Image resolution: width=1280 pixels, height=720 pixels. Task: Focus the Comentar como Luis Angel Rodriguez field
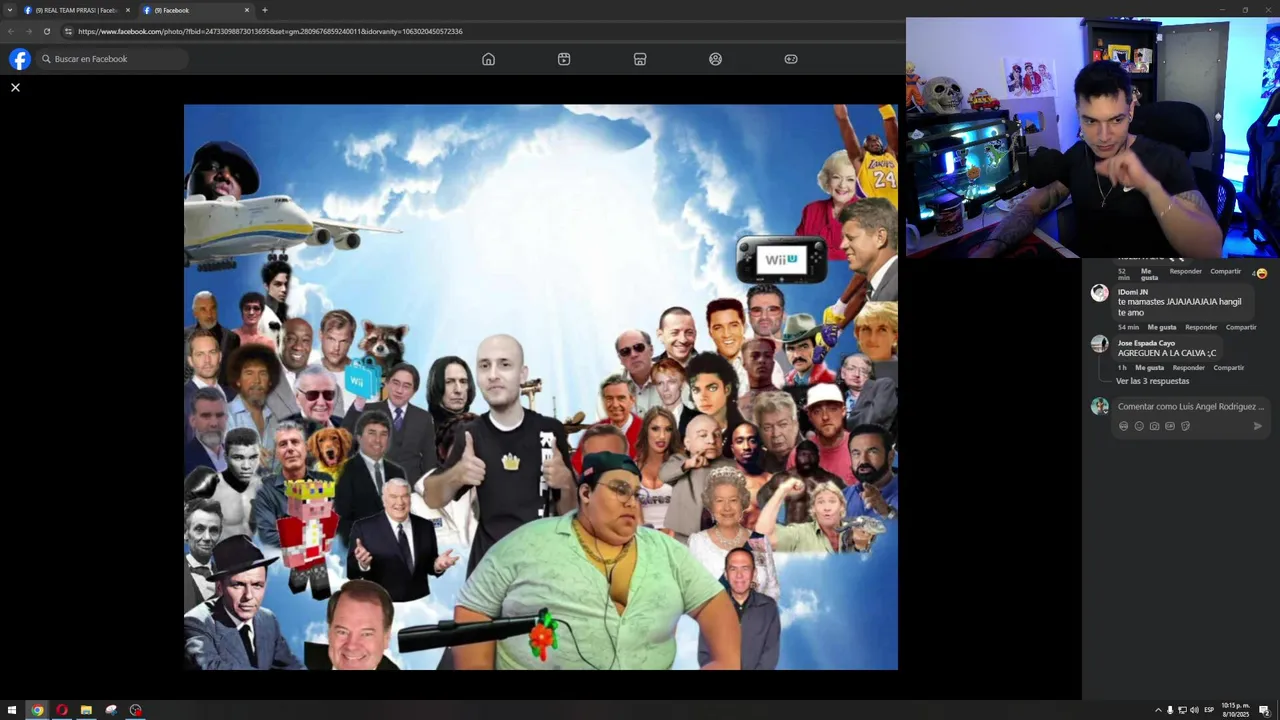pos(1190,407)
